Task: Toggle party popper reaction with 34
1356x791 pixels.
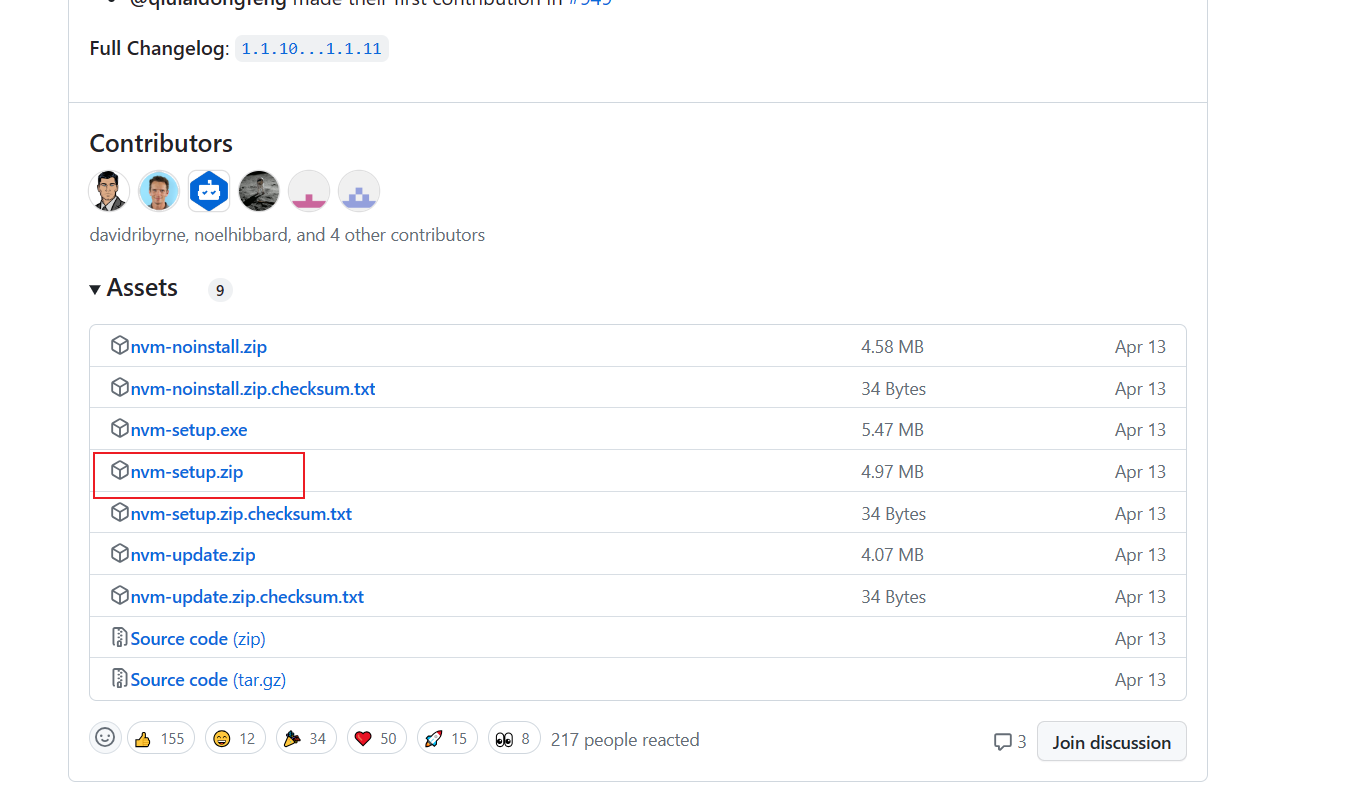Action: click(306, 739)
